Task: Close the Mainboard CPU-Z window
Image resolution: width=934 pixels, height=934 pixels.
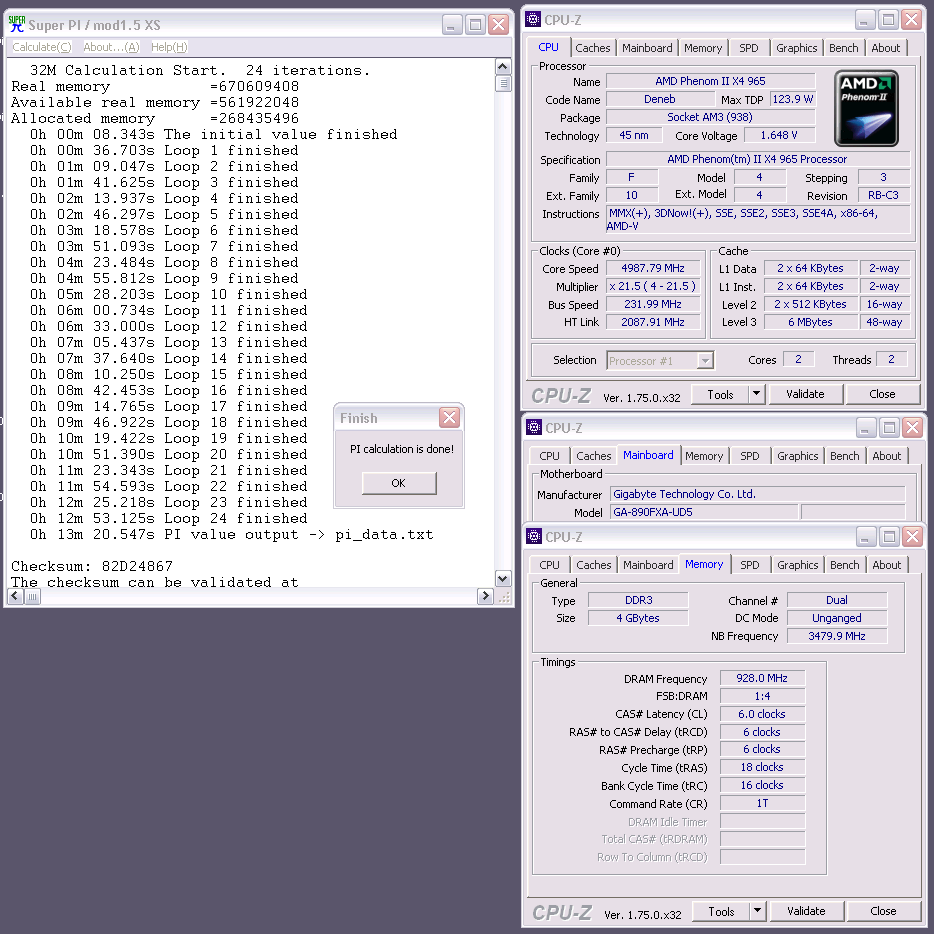Action: (912, 427)
